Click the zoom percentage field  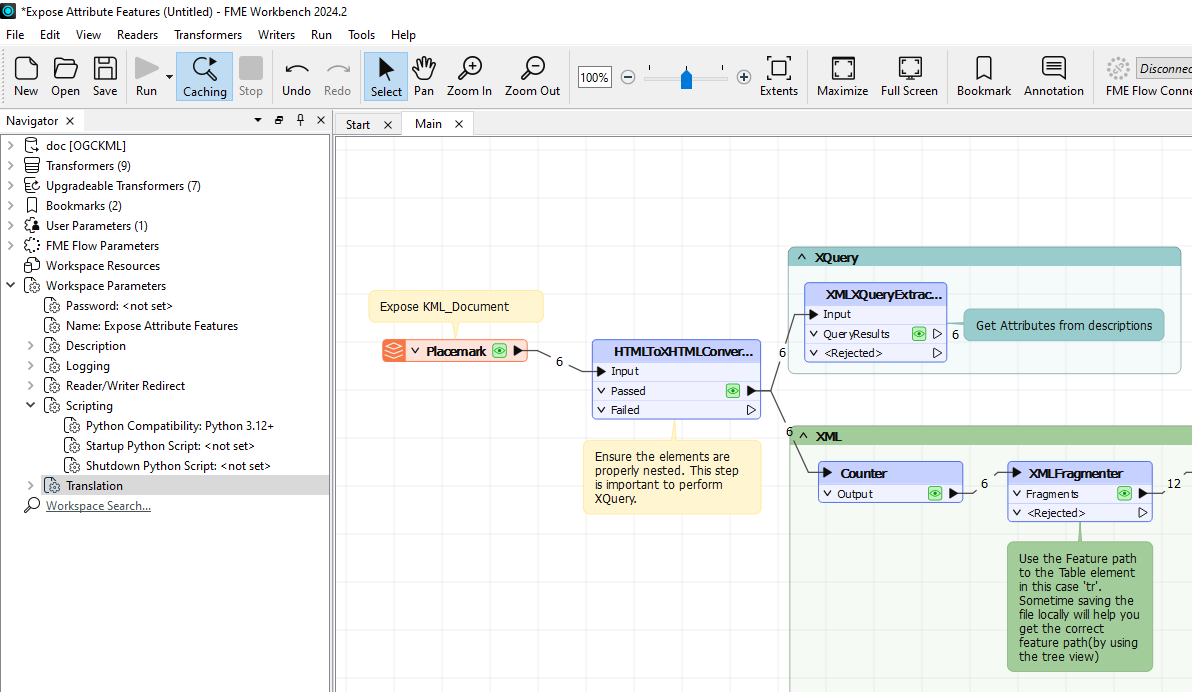(x=594, y=77)
